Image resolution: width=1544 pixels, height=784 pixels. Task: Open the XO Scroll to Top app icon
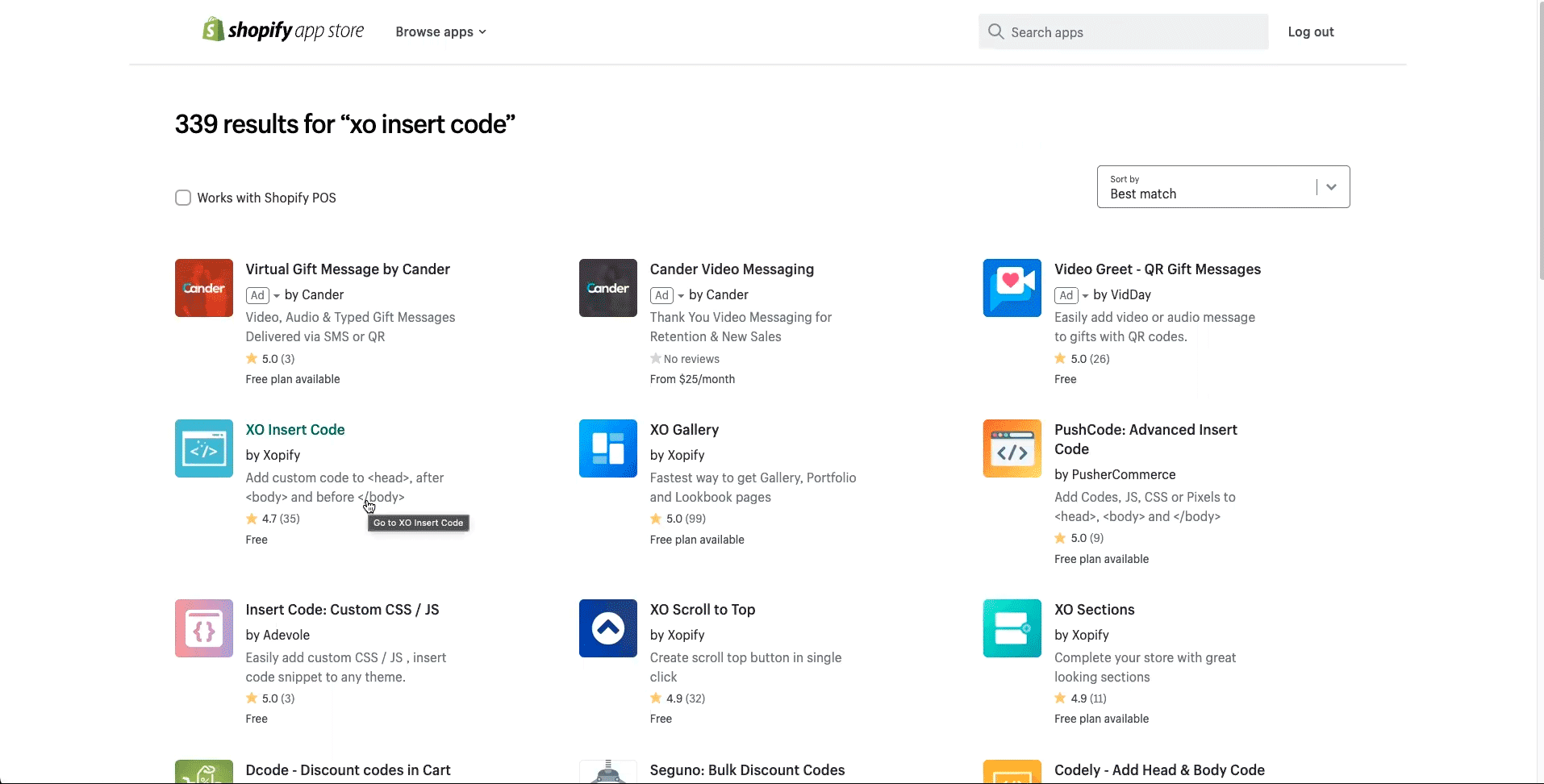point(608,628)
